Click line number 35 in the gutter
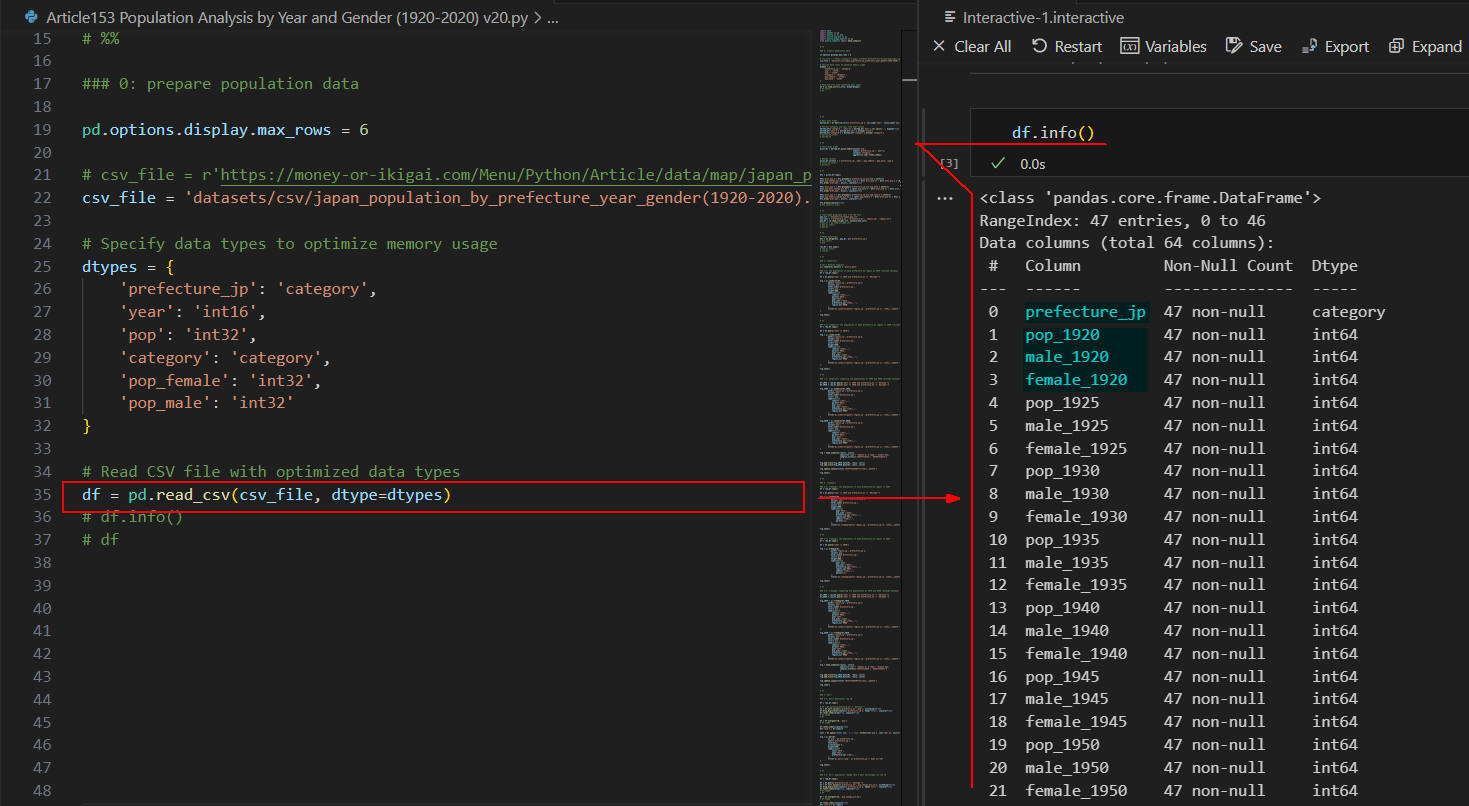 (41, 494)
